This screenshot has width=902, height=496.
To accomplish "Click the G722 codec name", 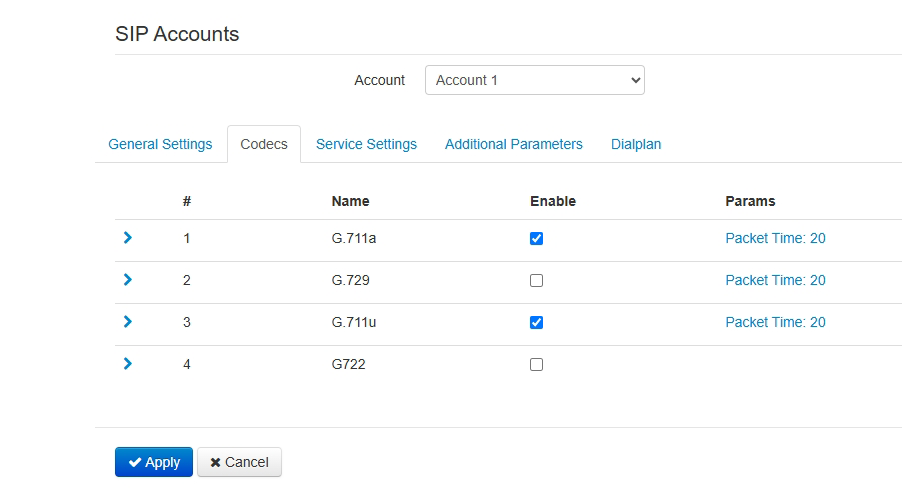I will [348, 364].
